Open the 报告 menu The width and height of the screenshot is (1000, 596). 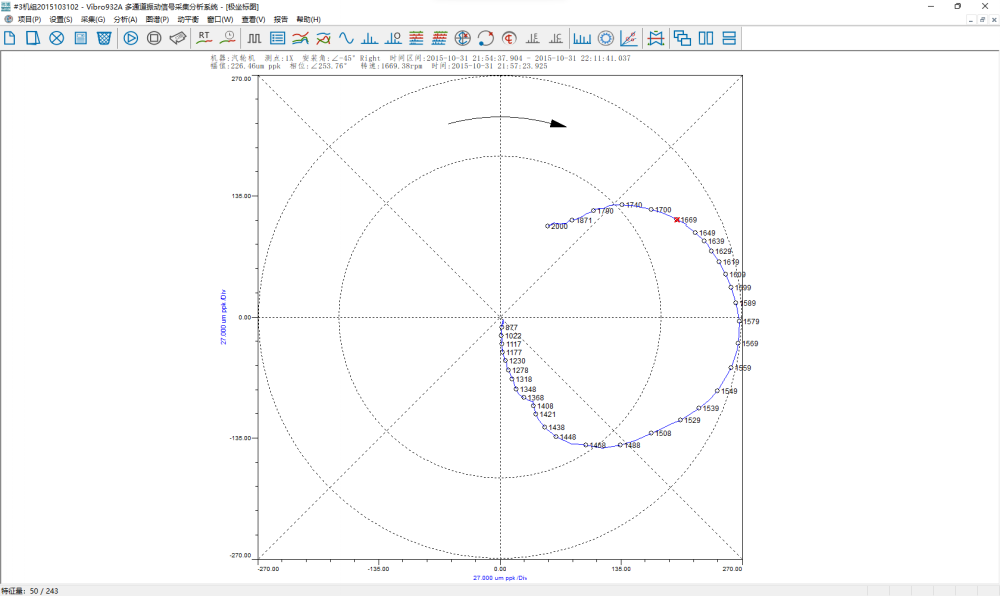(x=281, y=20)
